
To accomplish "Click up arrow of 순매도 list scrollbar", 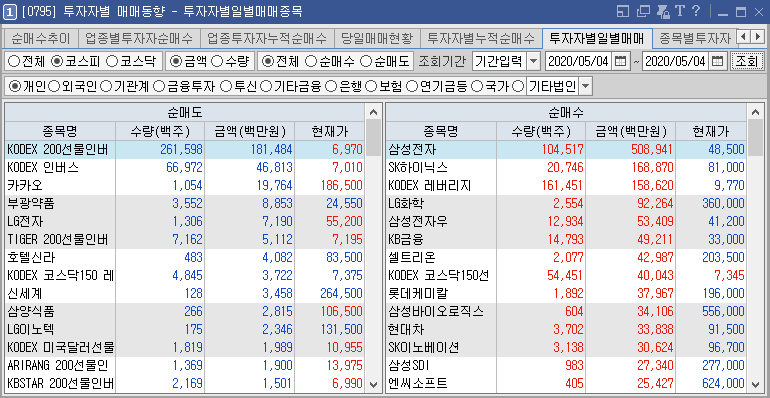I will pos(374,112).
